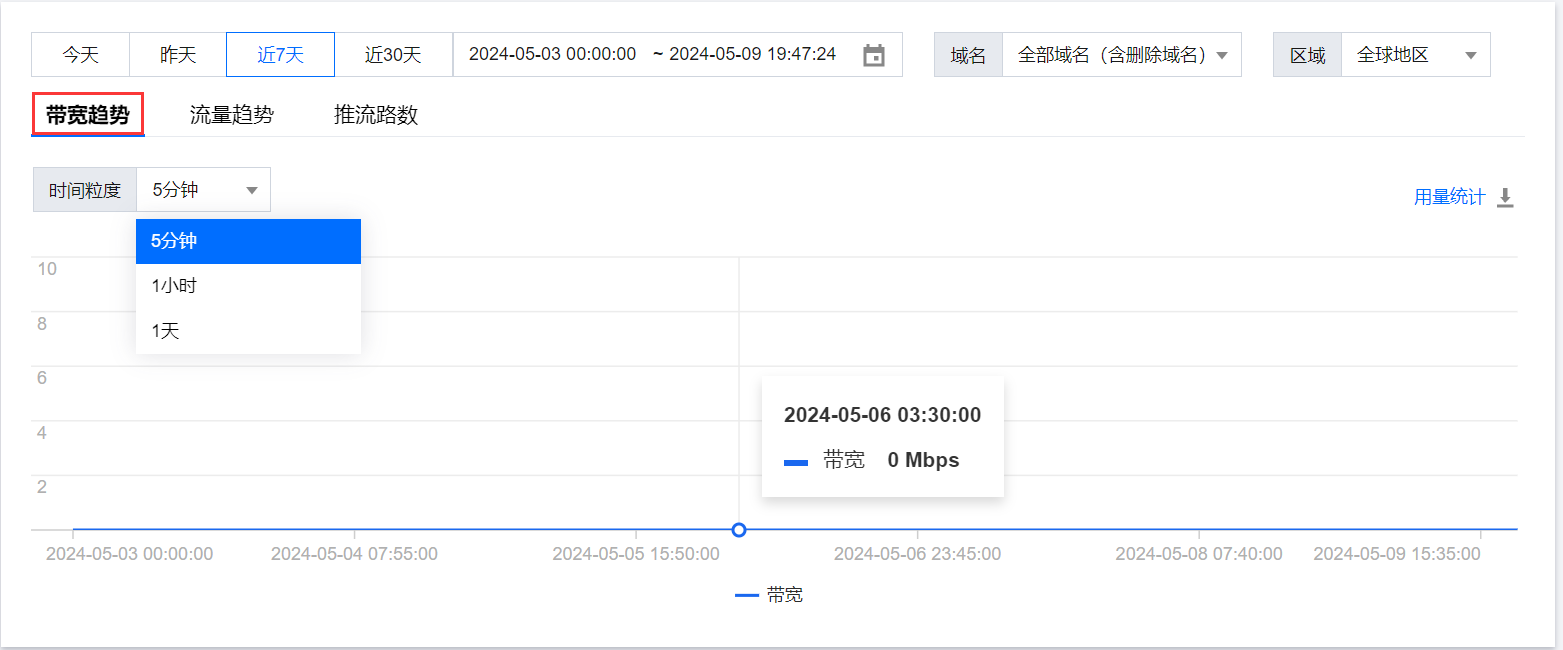Click x-axis label 2024-05-03 00:00:00
The height and width of the screenshot is (650, 1563).
pos(129,553)
